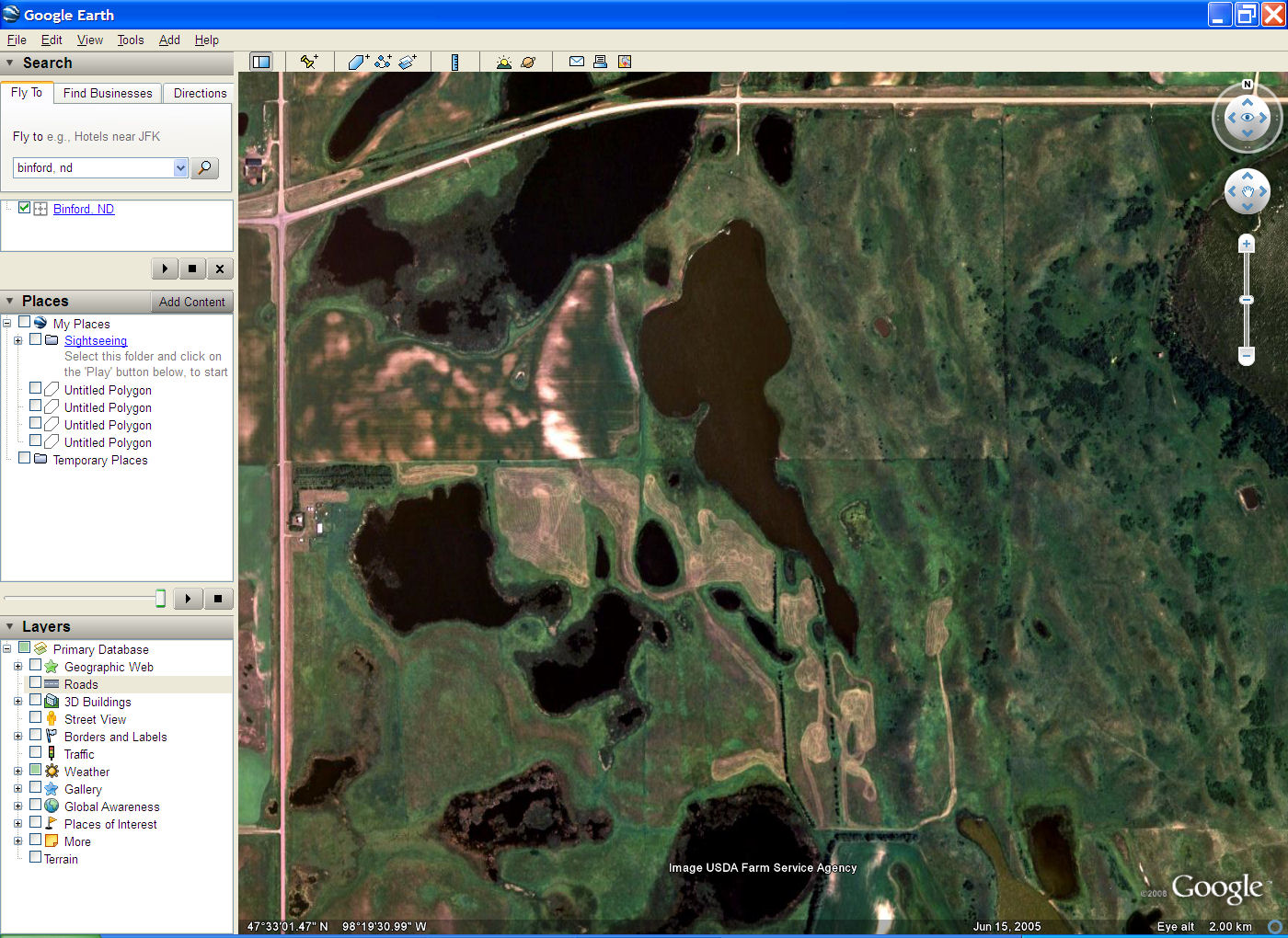This screenshot has width=1288, height=938.
Task: Switch to the Find Businesses tab
Action: [x=108, y=93]
